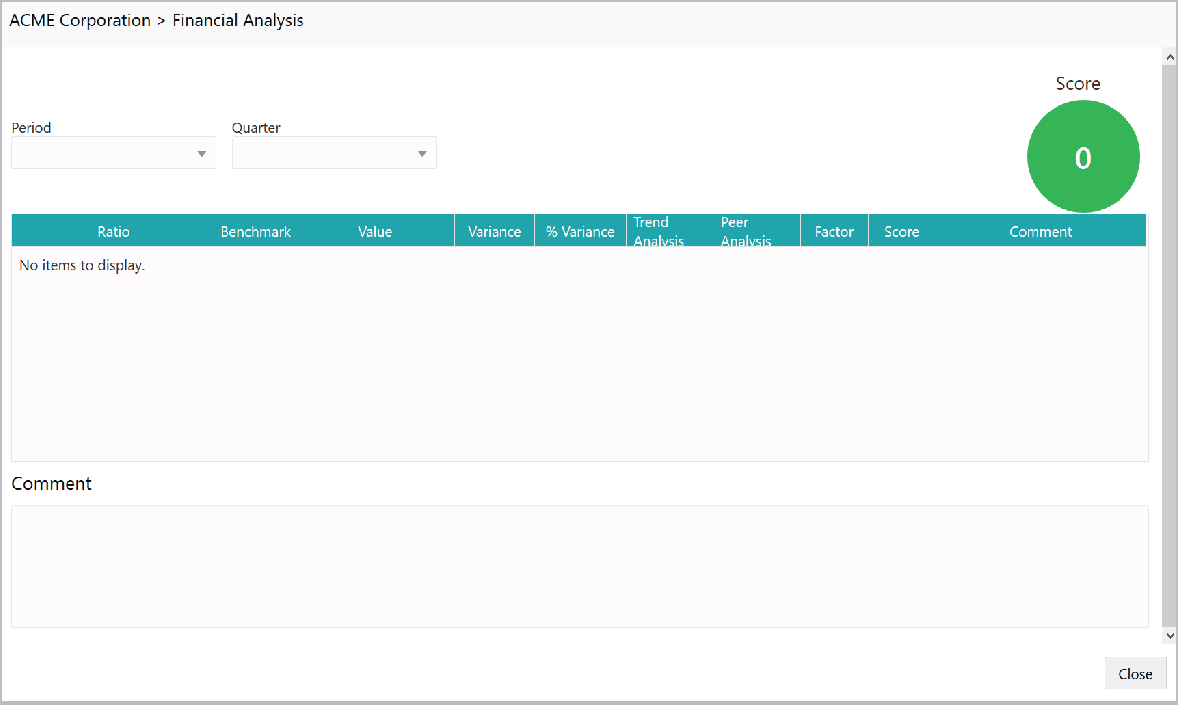Click the No items to display message

[x=80, y=265]
